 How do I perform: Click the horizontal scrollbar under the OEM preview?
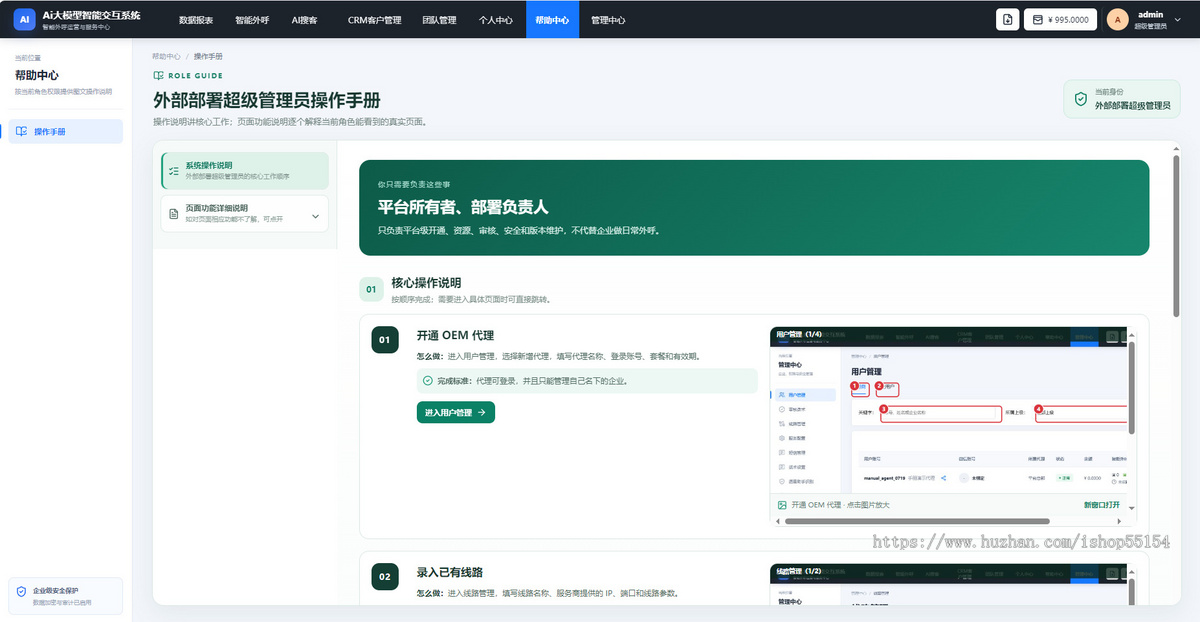coord(915,521)
